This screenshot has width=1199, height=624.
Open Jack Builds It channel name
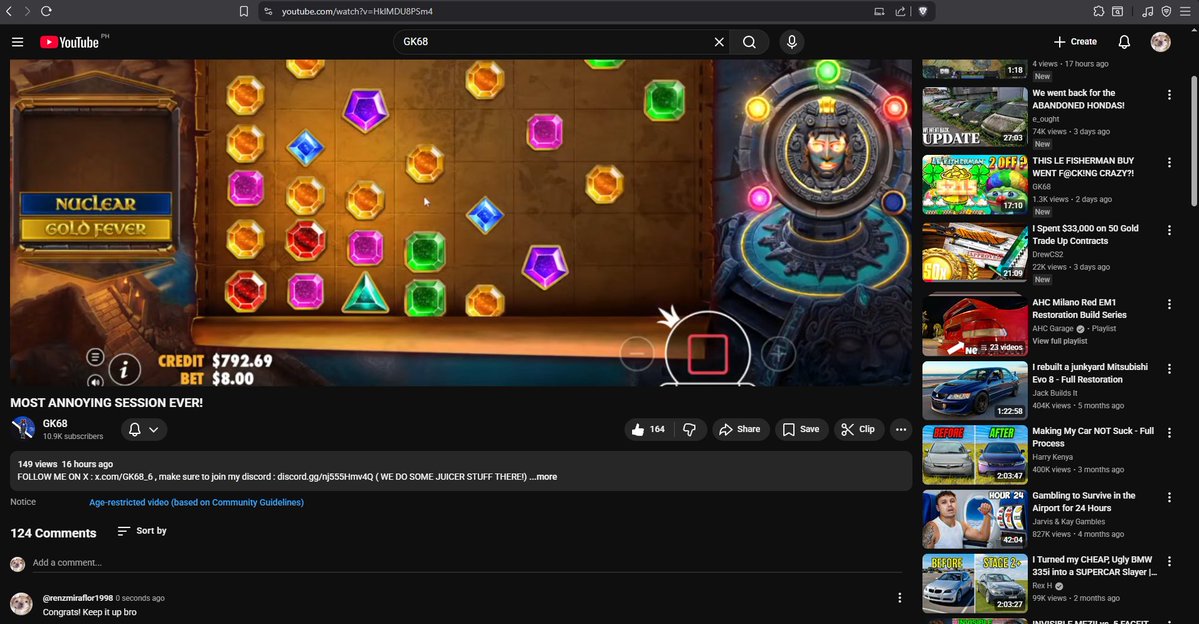point(1054,393)
